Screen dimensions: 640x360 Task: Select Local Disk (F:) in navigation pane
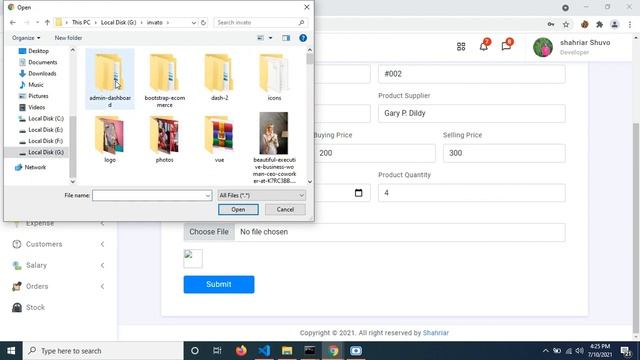pos(45,141)
